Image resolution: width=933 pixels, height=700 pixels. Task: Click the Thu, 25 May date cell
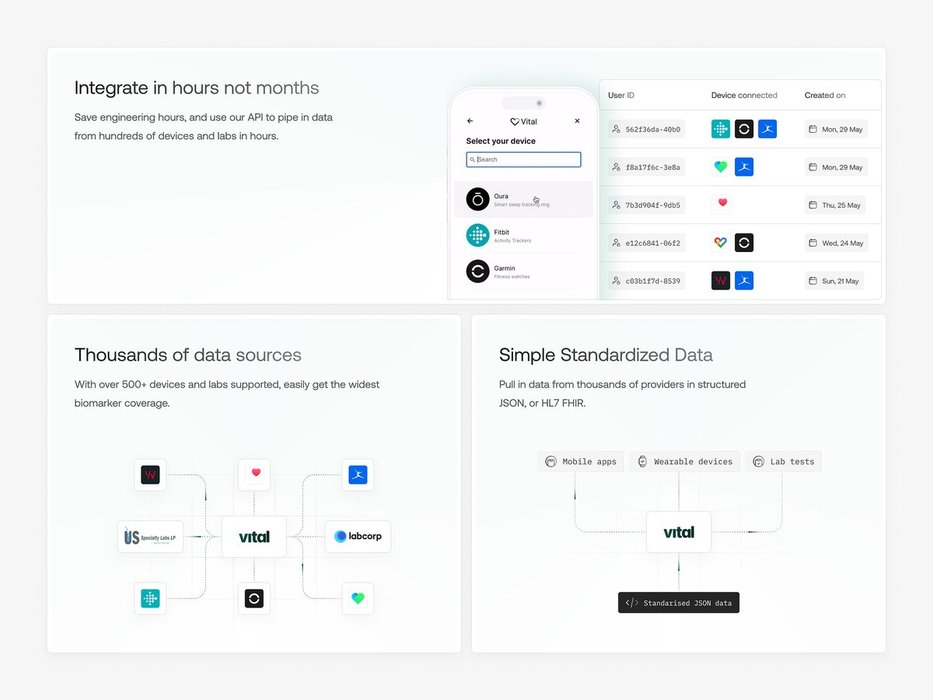click(x=835, y=205)
